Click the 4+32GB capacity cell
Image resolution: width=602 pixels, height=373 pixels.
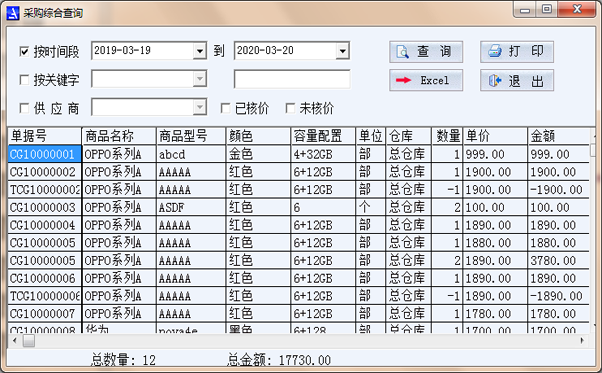point(323,154)
